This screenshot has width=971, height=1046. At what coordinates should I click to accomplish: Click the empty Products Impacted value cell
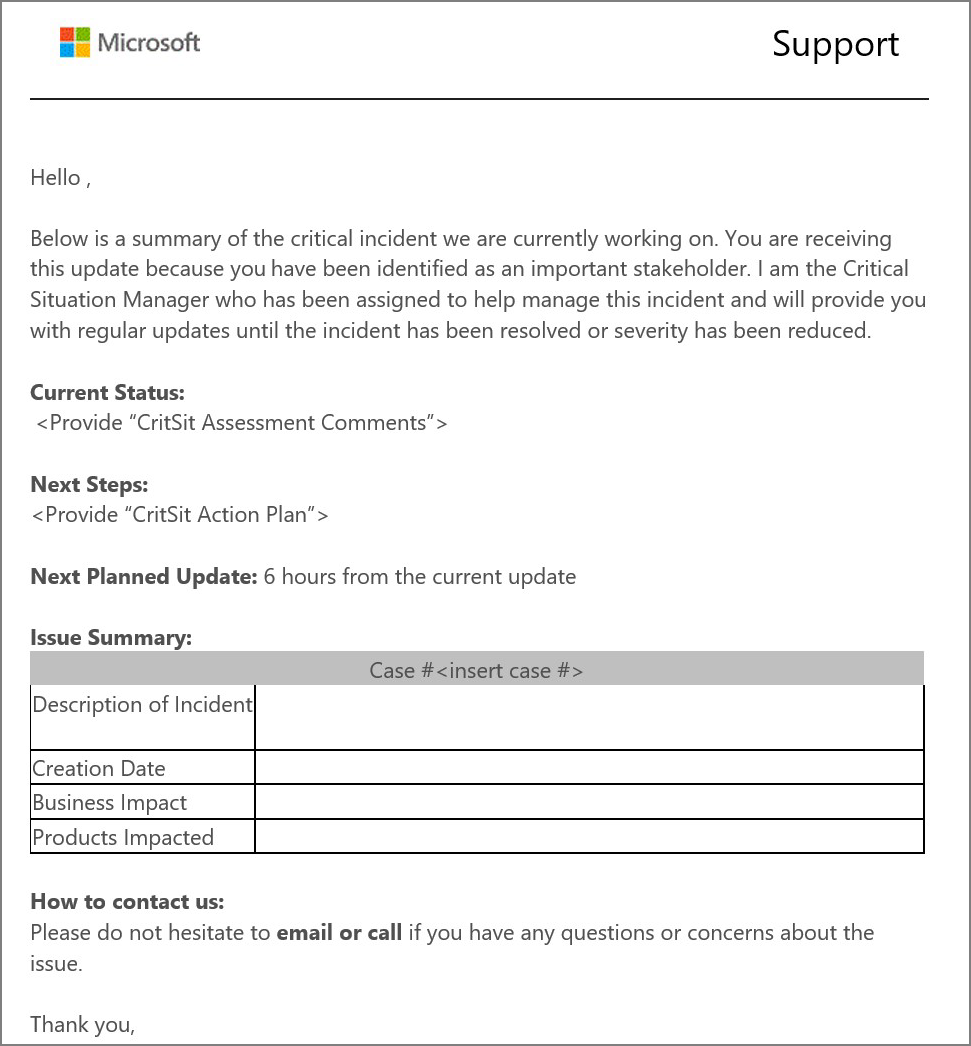click(589, 836)
